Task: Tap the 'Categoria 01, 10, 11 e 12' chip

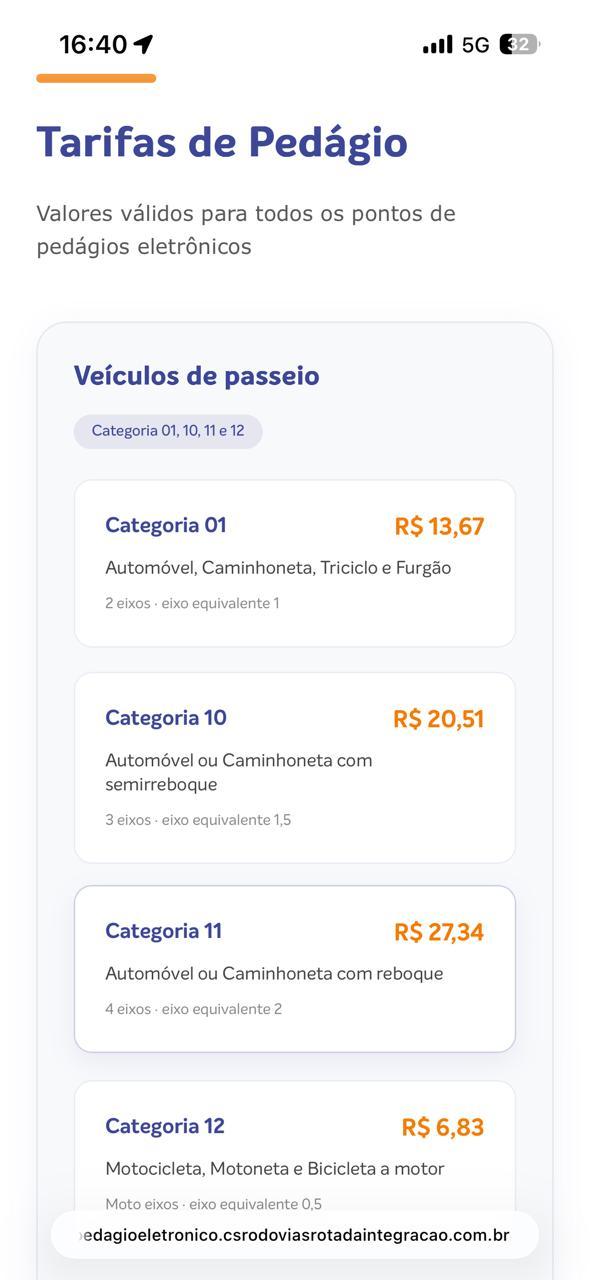Action: pyautogui.click(x=168, y=431)
